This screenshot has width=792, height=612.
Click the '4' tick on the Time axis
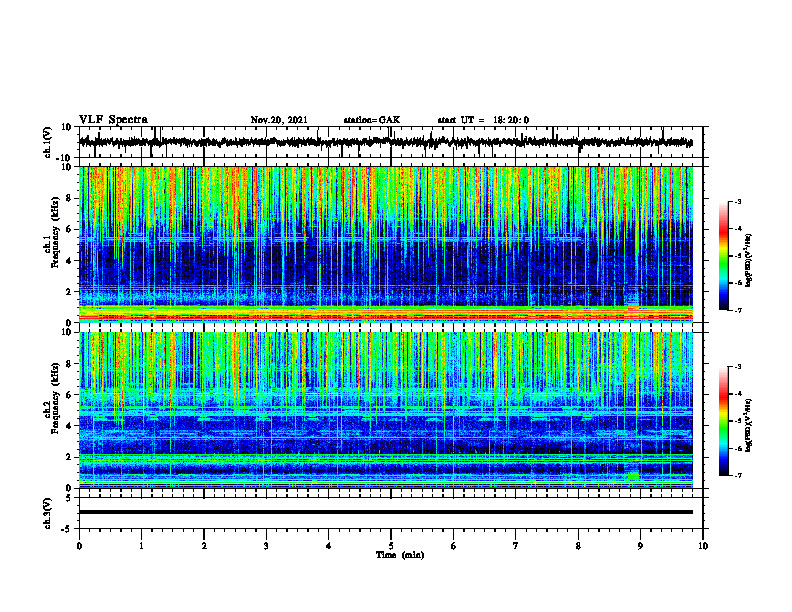coord(329,546)
